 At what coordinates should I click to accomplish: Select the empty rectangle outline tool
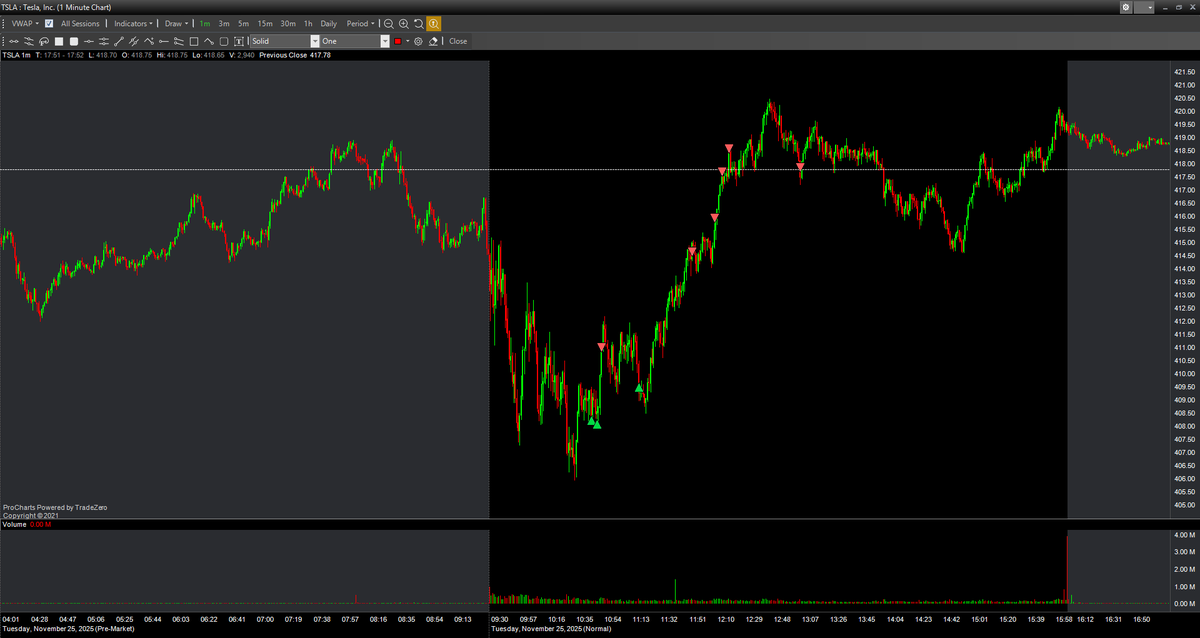[x=194, y=41]
